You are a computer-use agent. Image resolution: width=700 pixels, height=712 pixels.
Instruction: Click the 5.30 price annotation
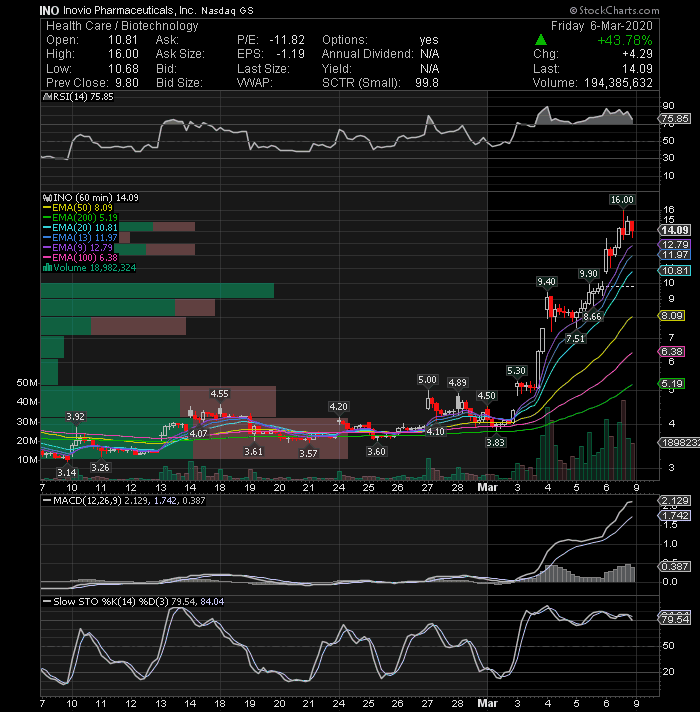[x=516, y=371]
